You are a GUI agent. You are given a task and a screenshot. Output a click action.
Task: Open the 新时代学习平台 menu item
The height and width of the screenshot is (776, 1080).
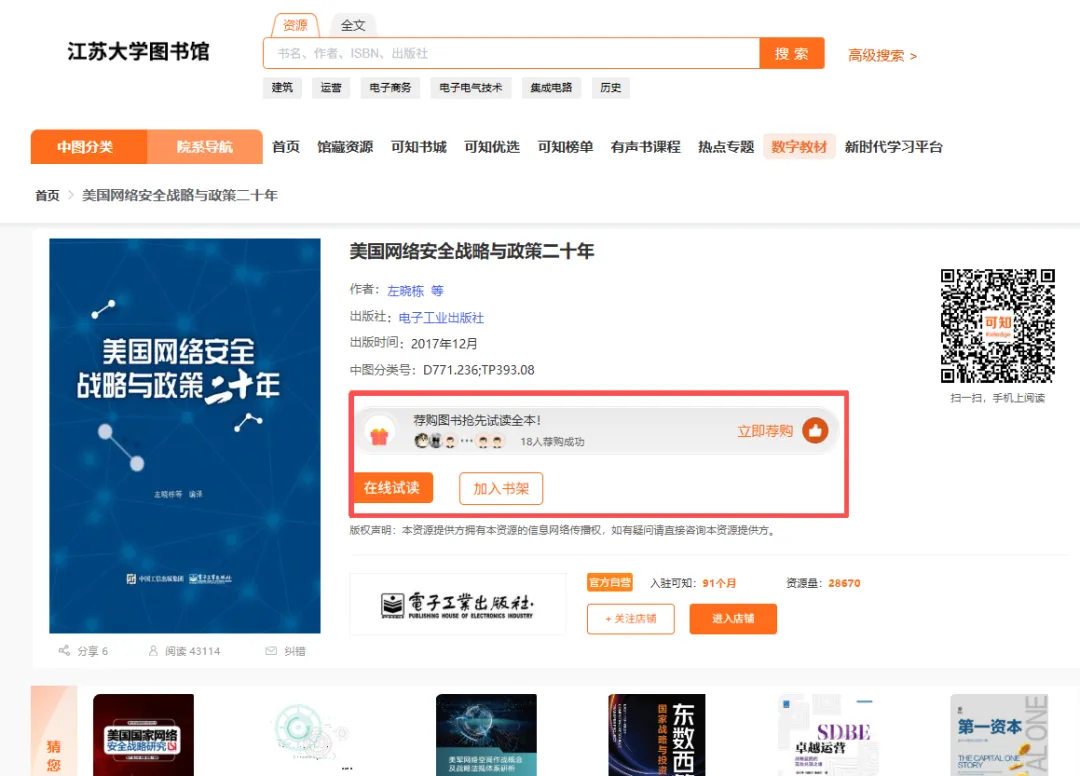tap(893, 147)
